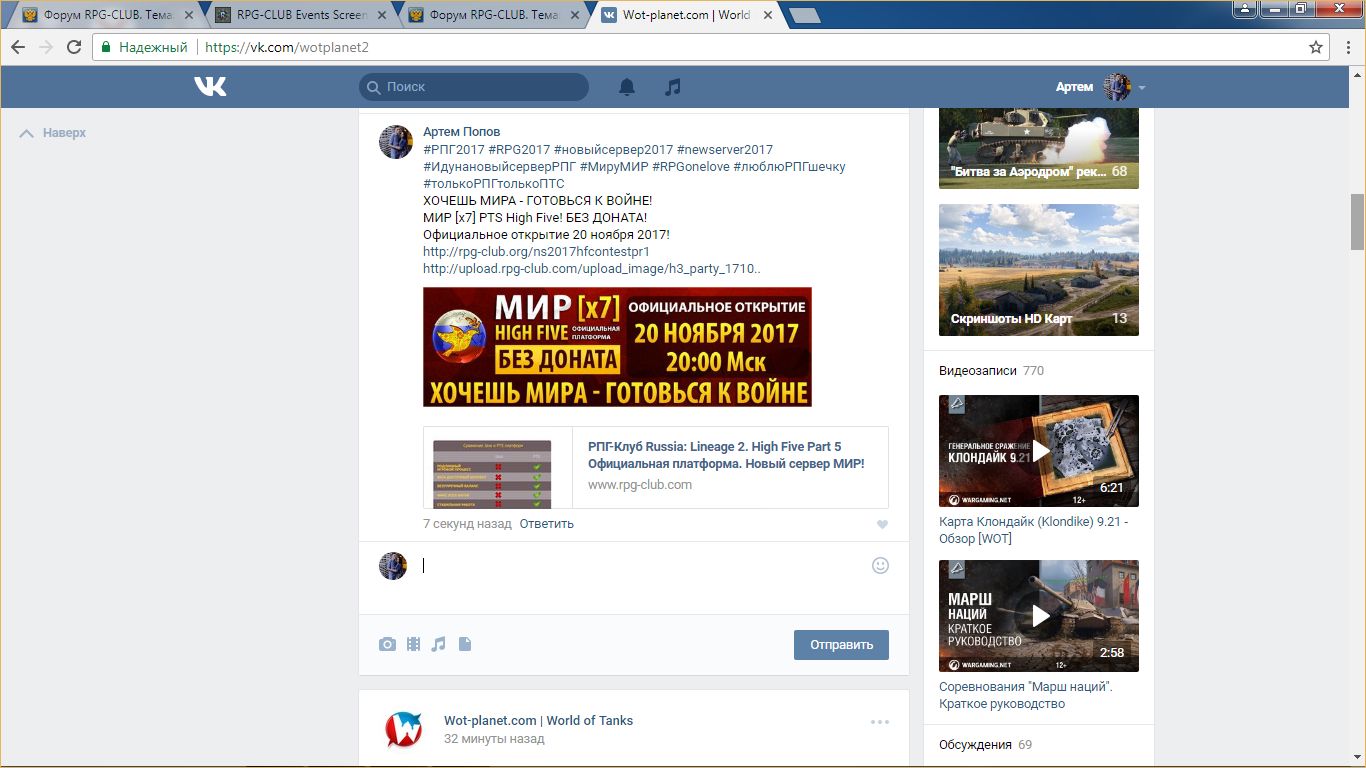Image resolution: width=1366 pixels, height=768 pixels.
Task: Open the Обсуждения 69 section
Action: [x=985, y=745]
